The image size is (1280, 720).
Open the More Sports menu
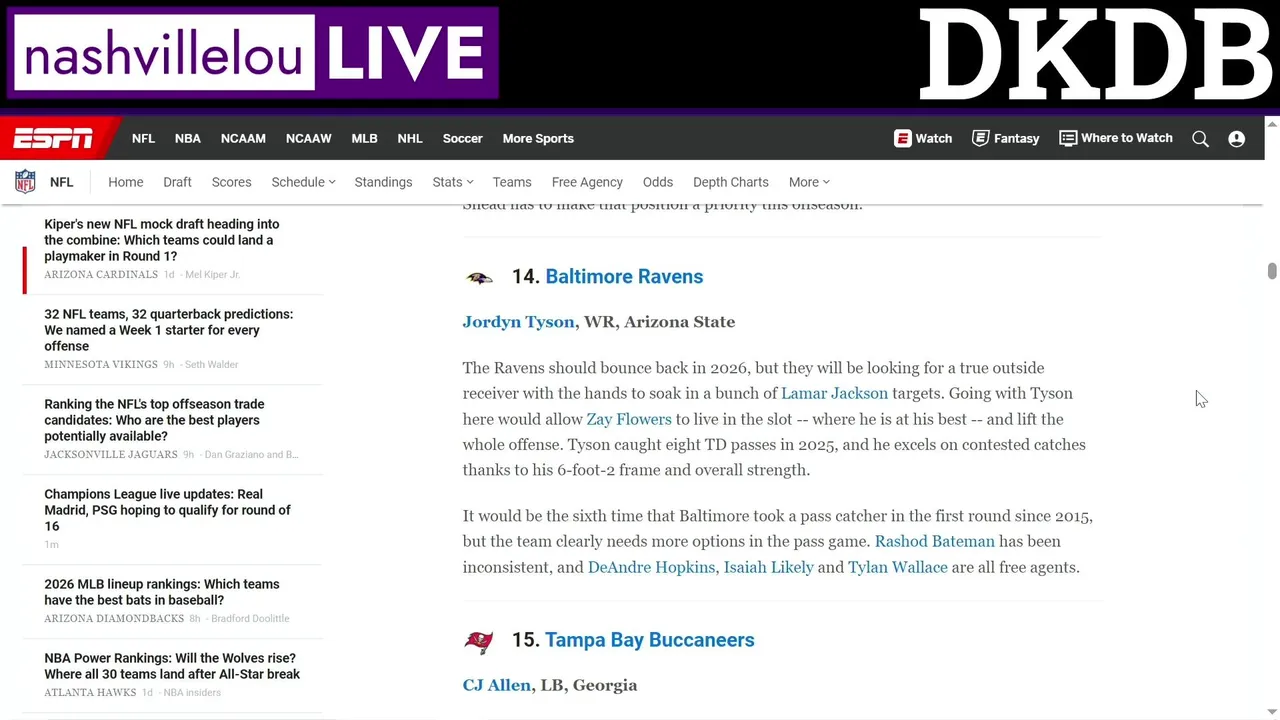[538, 138]
